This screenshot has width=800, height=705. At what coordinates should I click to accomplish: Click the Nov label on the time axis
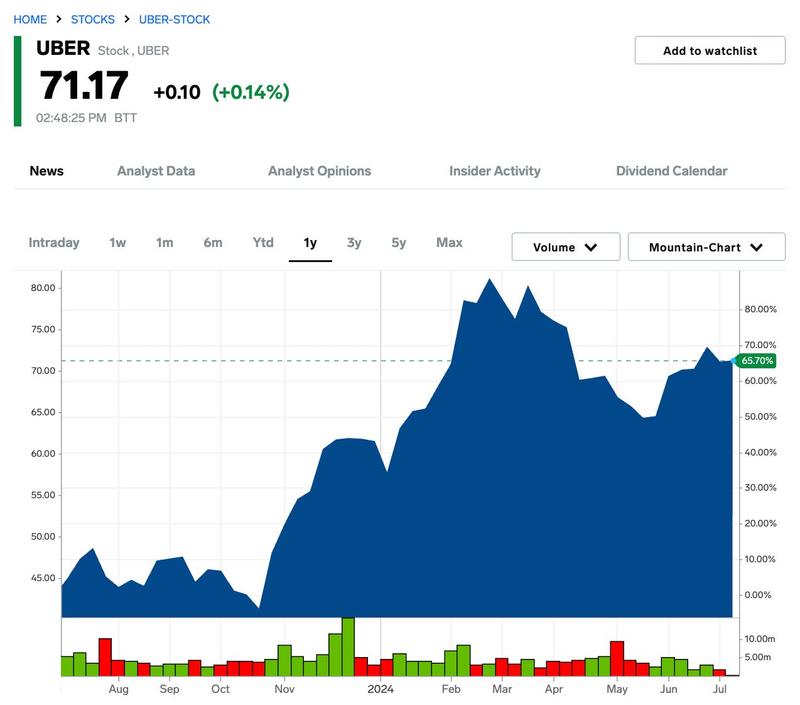(x=284, y=689)
